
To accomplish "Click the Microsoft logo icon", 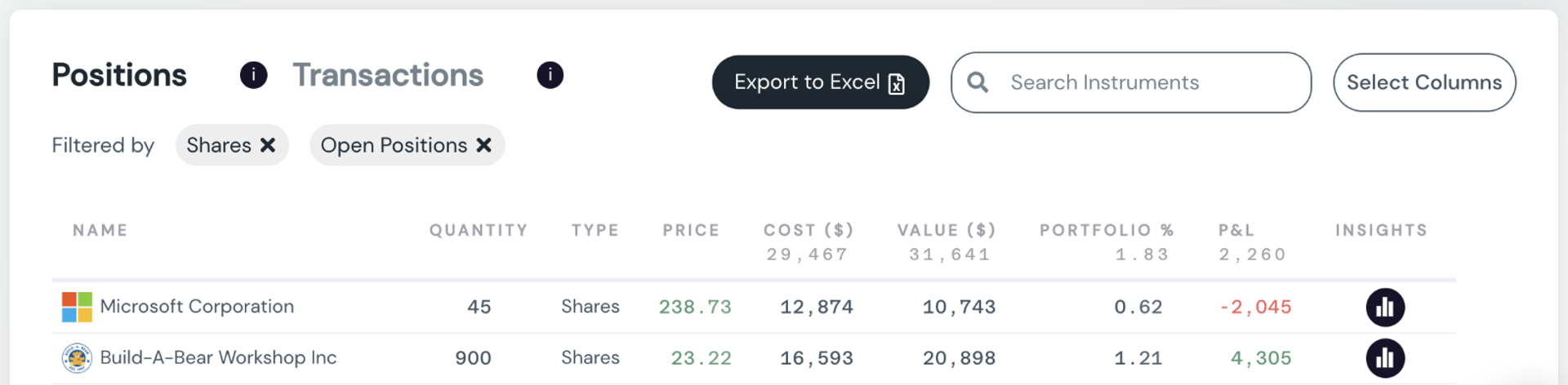I will [x=77, y=308].
